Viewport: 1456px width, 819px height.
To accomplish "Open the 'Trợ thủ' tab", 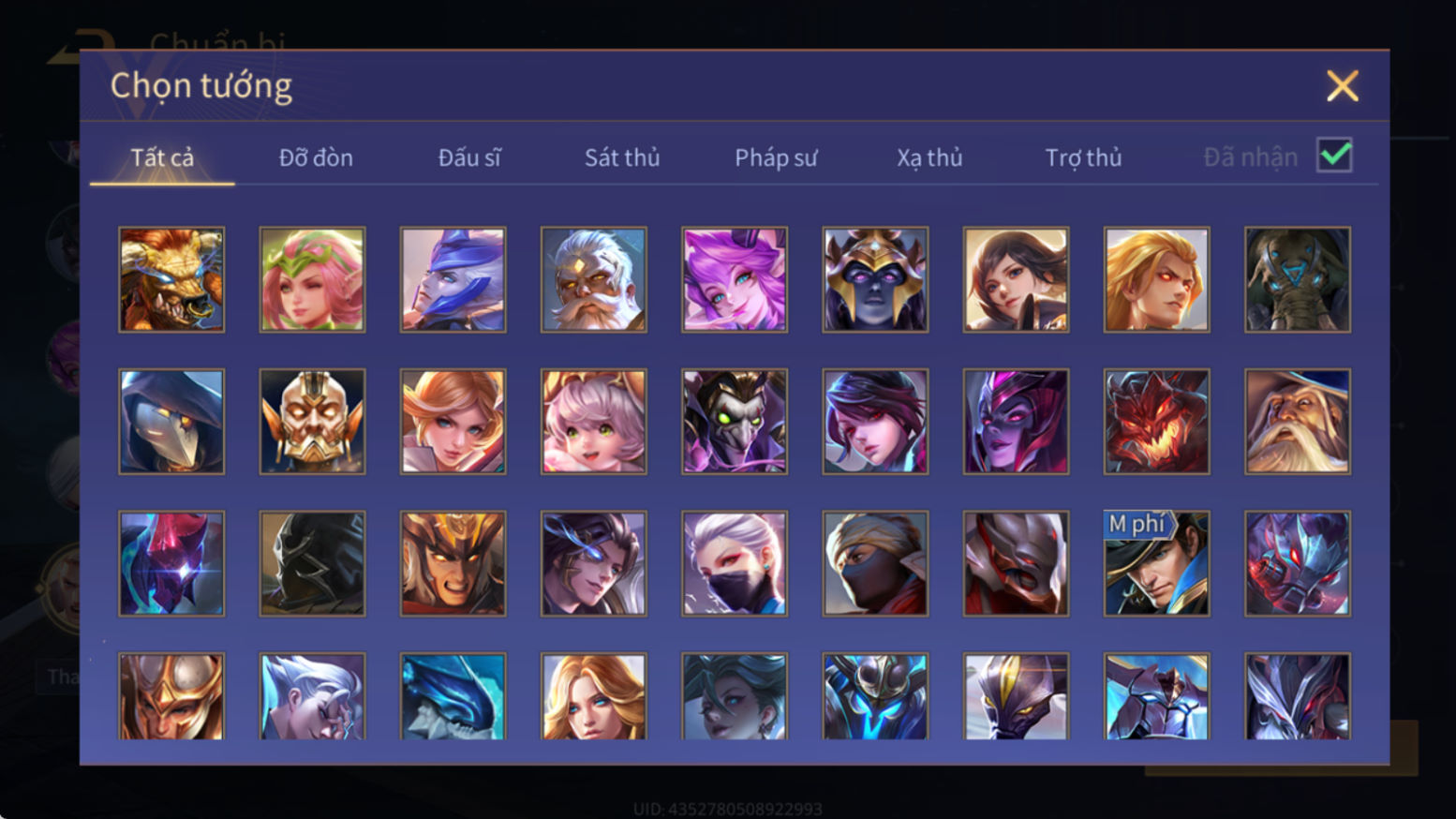I will 1083,157.
